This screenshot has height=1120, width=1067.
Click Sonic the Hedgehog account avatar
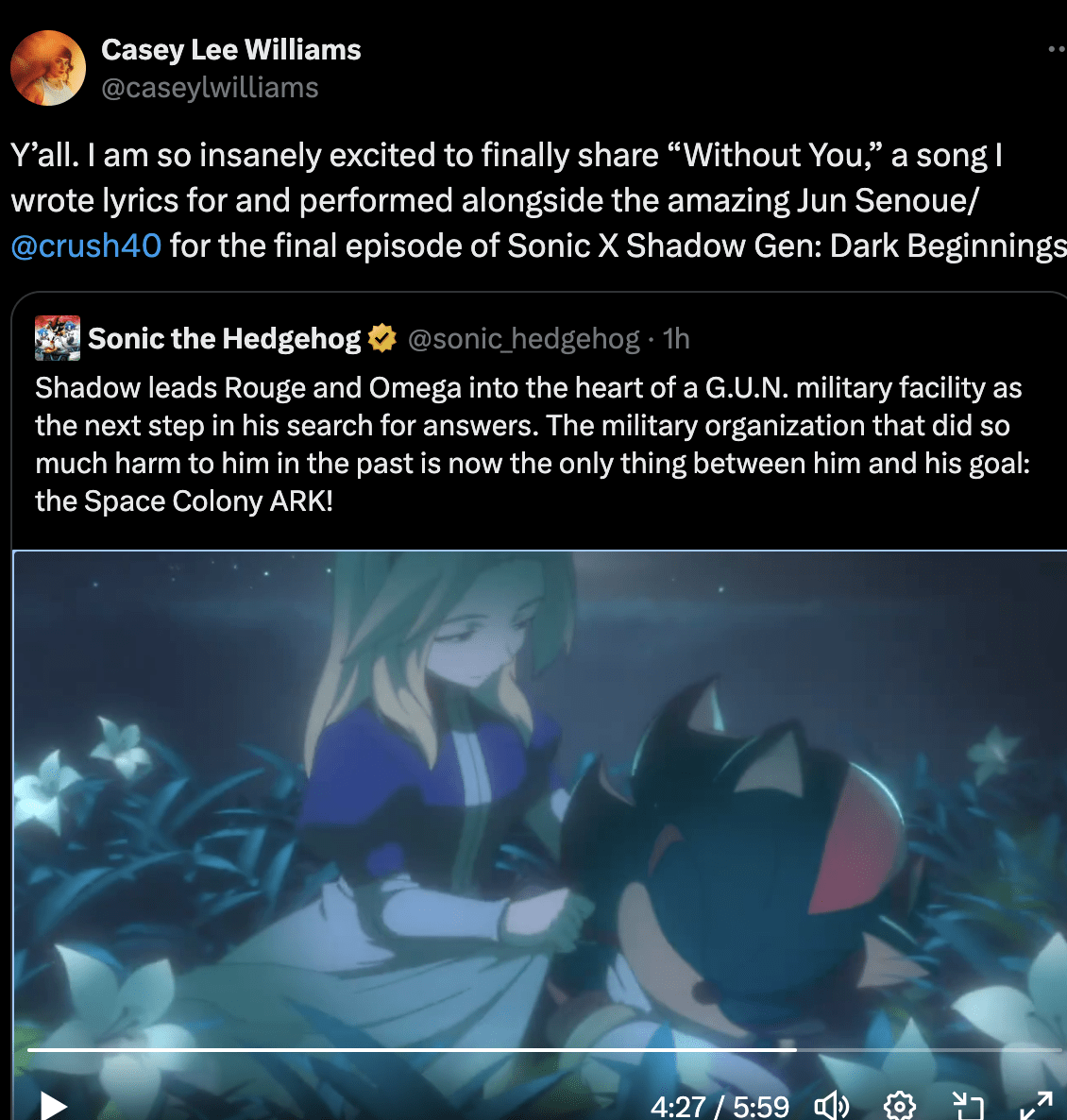[58, 338]
